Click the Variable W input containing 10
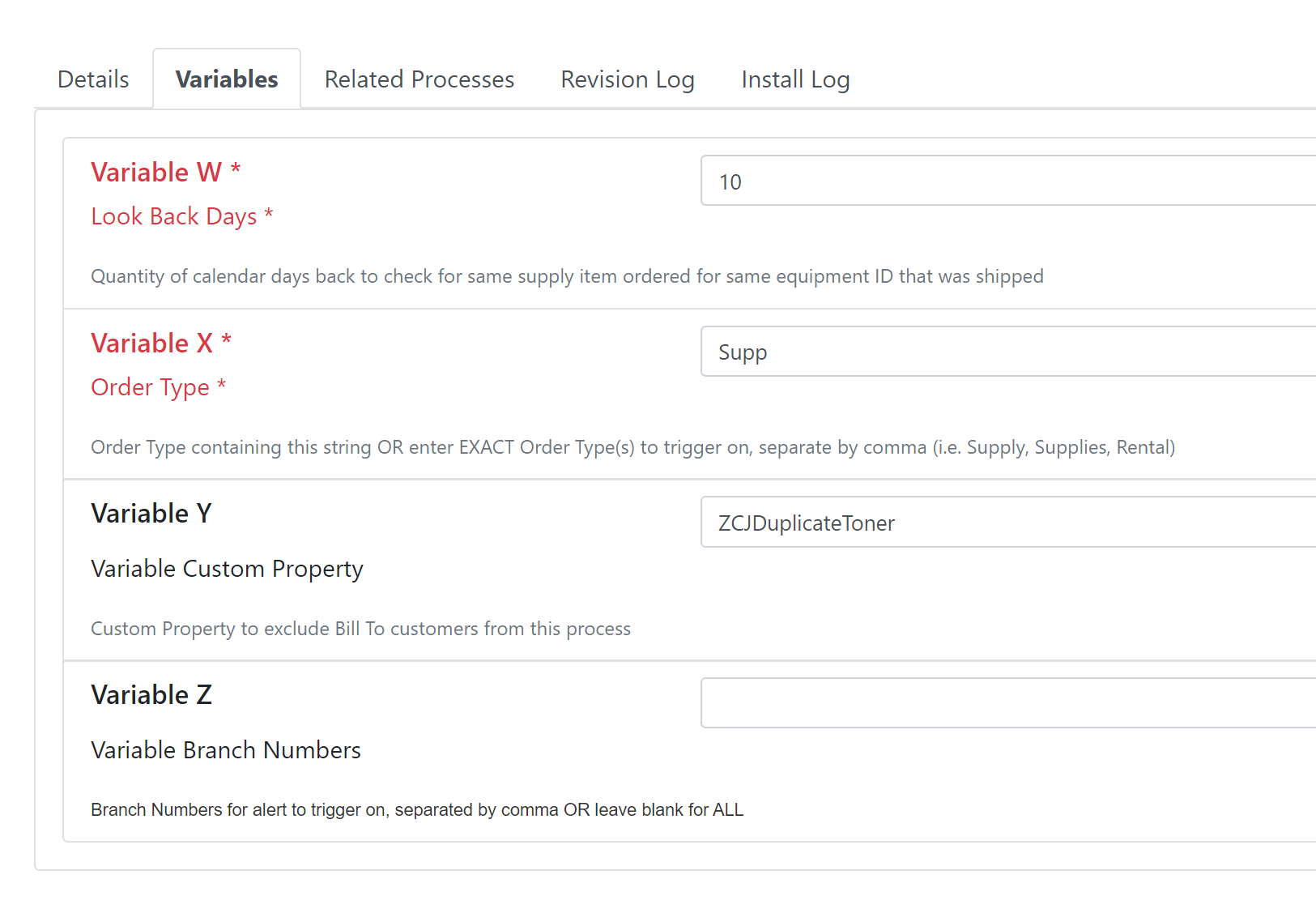This screenshot has height=909, width=1316. pos(1008,181)
